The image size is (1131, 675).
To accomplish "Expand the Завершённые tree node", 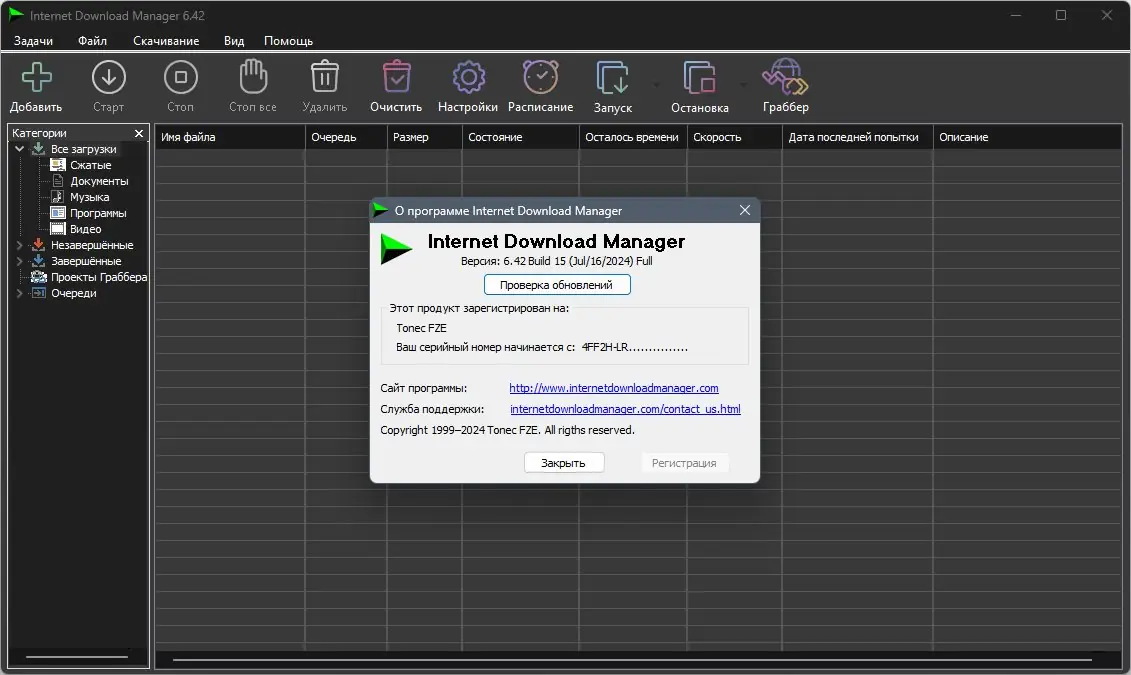I will (x=19, y=261).
